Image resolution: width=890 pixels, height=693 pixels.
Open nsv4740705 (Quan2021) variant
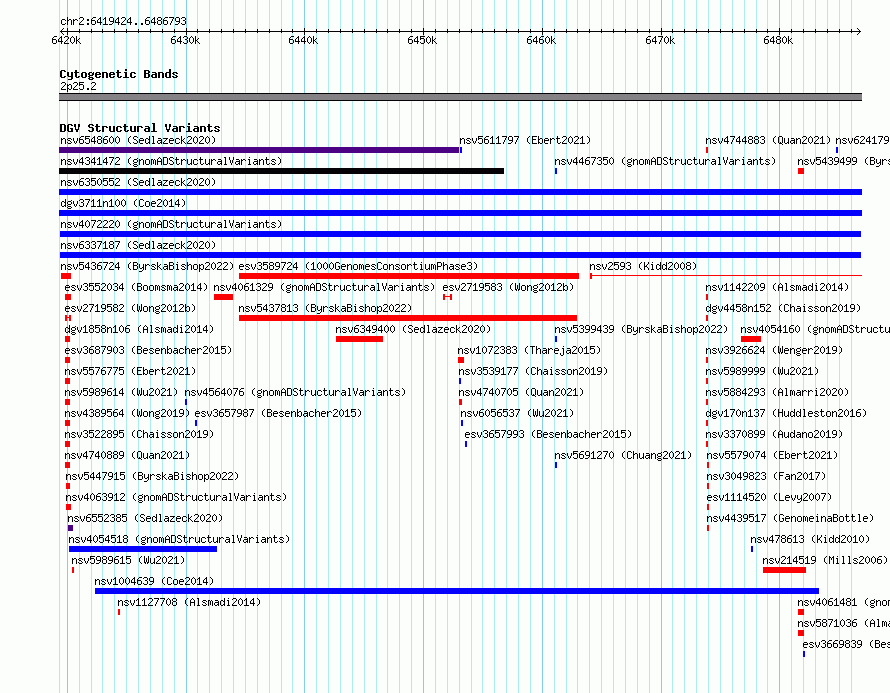tap(521, 392)
